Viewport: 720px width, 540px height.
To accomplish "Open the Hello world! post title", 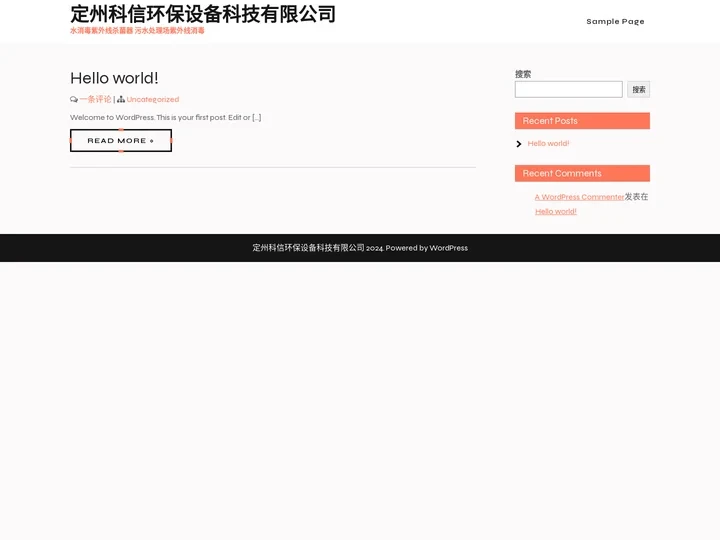I will pyautogui.click(x=114, y=78).
